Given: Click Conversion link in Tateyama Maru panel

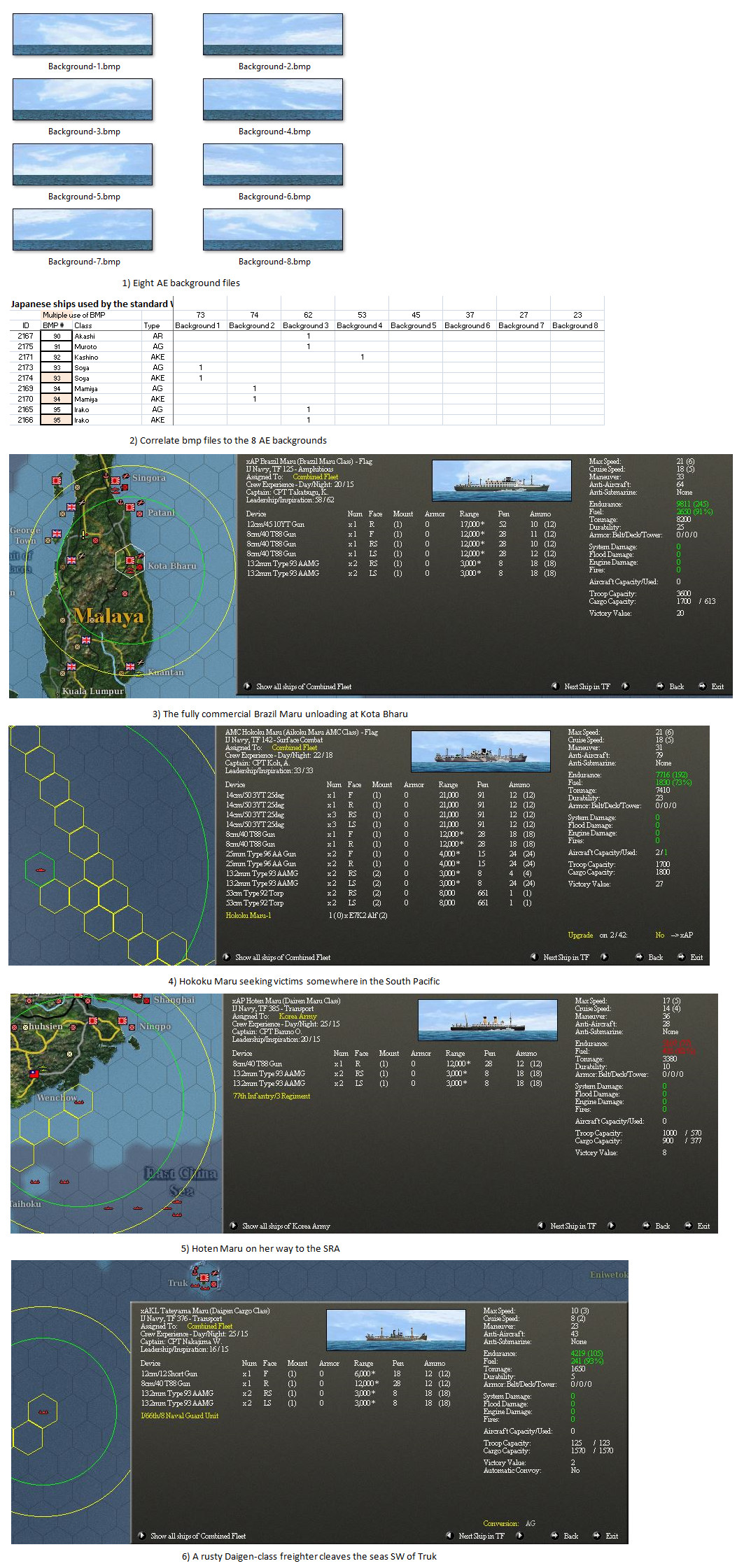Looking at the screenshot, I should 501,1523.
